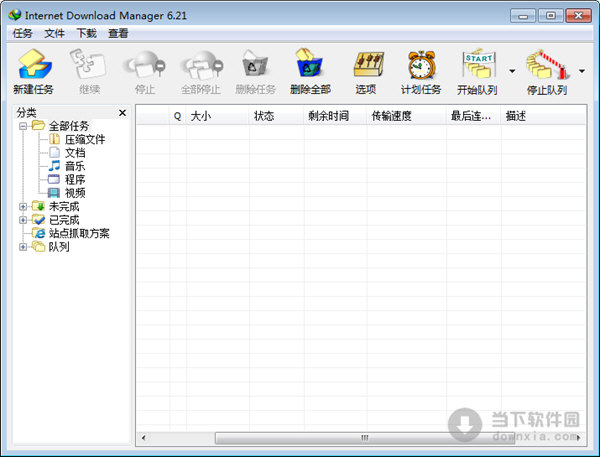This screenshot has height=457, width=600.
Task: Sort by the 大小 column header
Action: click(x=218, y=116)
